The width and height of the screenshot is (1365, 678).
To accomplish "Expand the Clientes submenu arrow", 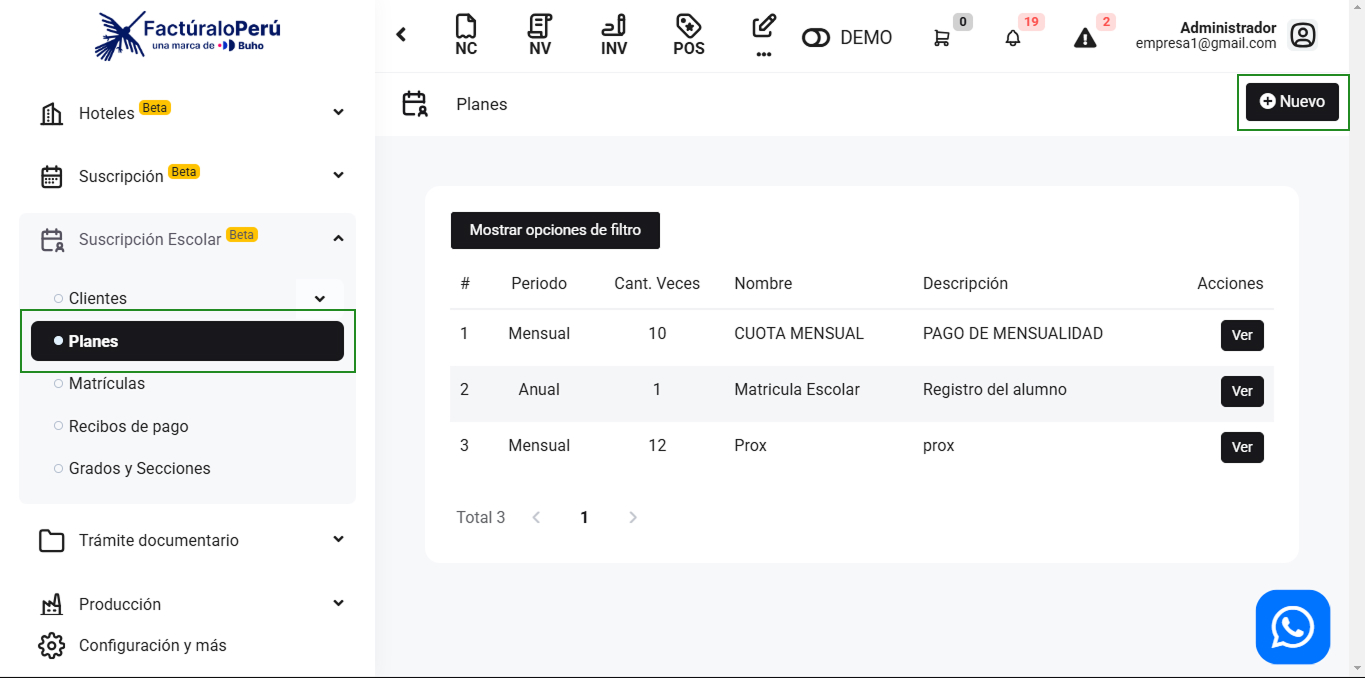I will point(320,298).
